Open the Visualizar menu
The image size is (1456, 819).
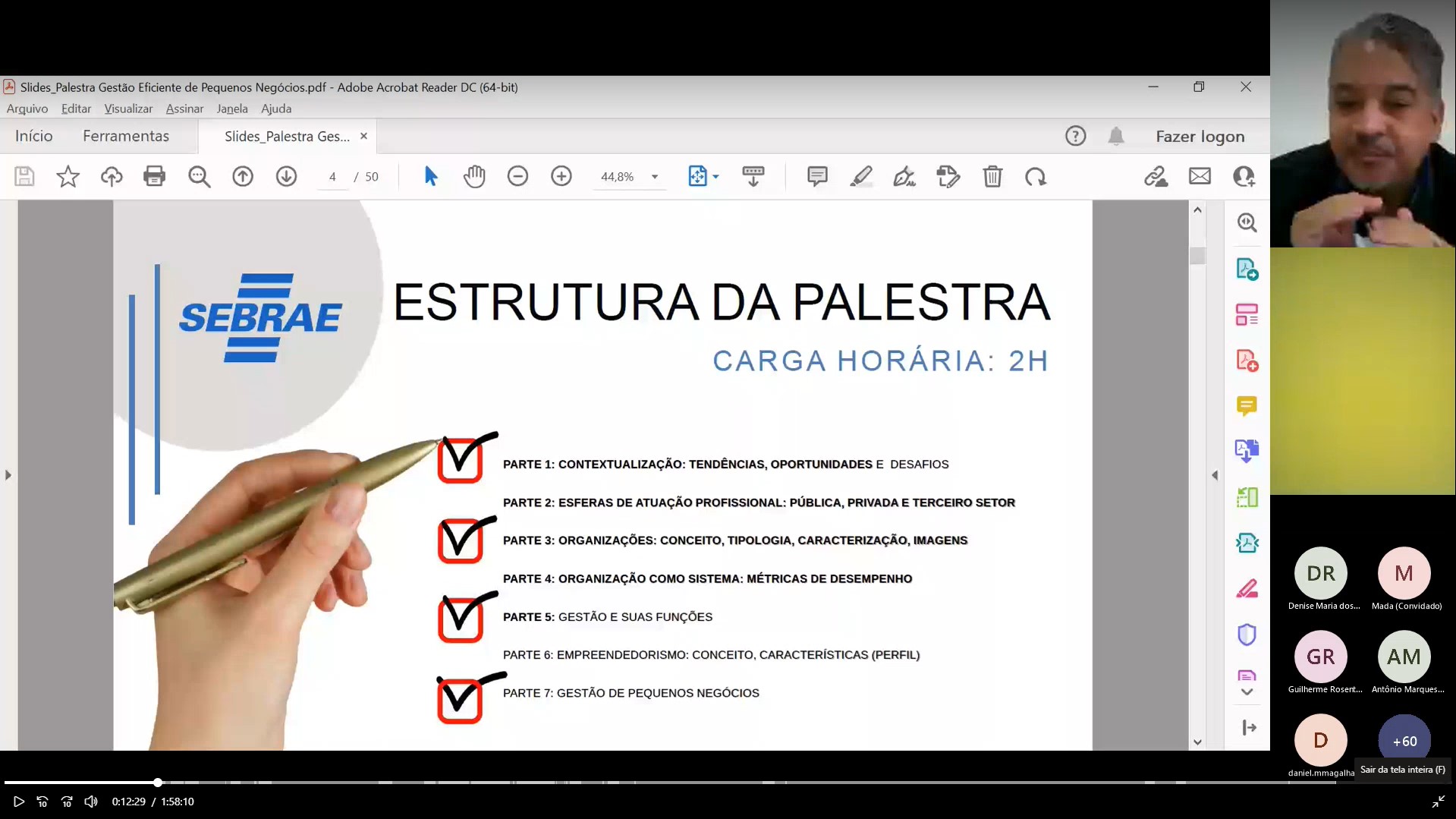coord(128,109)
